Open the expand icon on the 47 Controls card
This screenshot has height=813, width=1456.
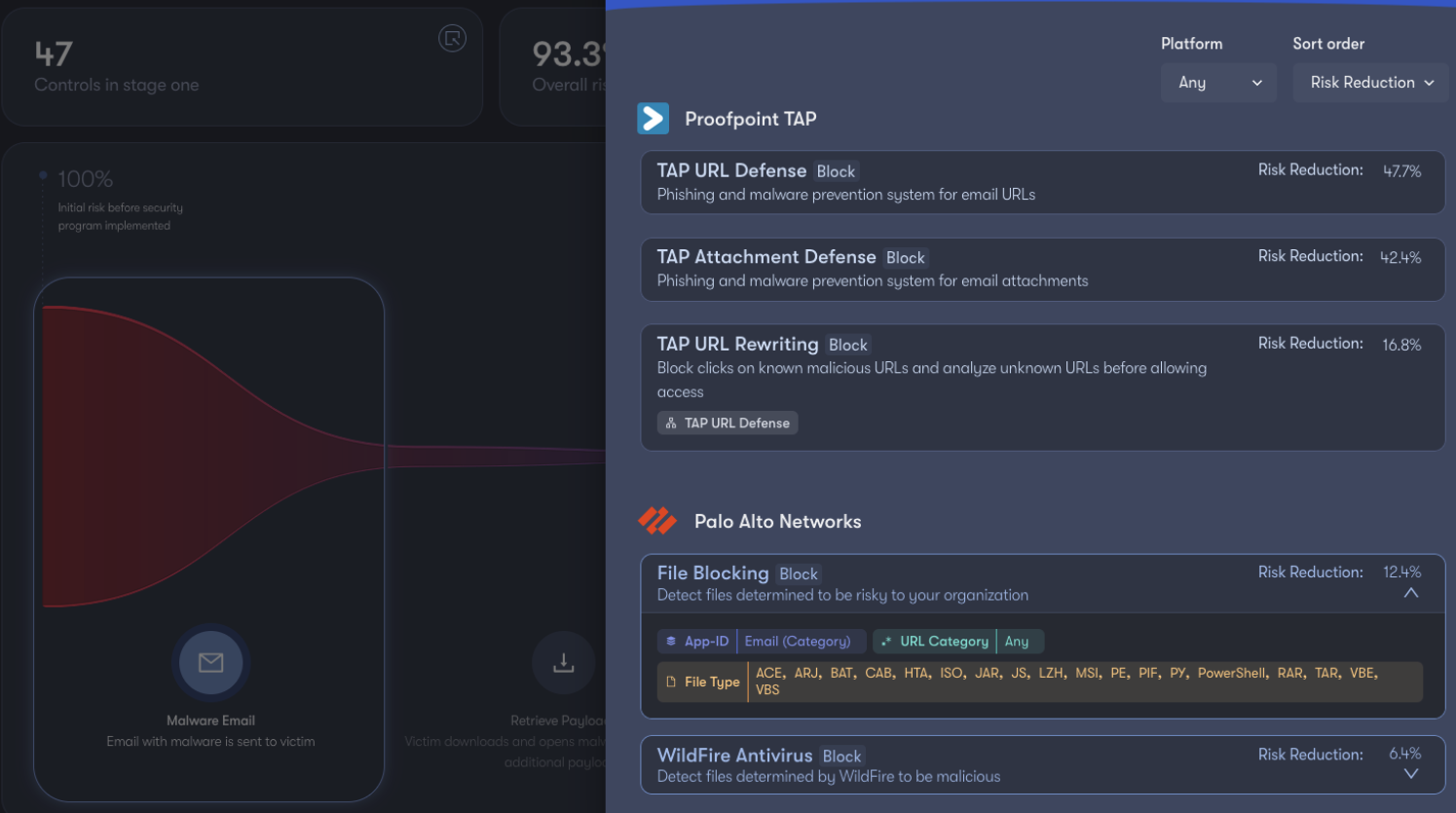pyautogui.click(x=452, y=39)
